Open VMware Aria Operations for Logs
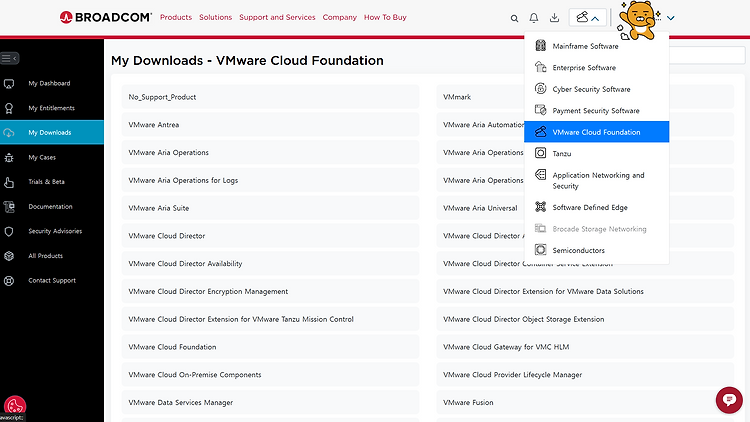Viewport: 750px width, 422px height. (270, 180)
